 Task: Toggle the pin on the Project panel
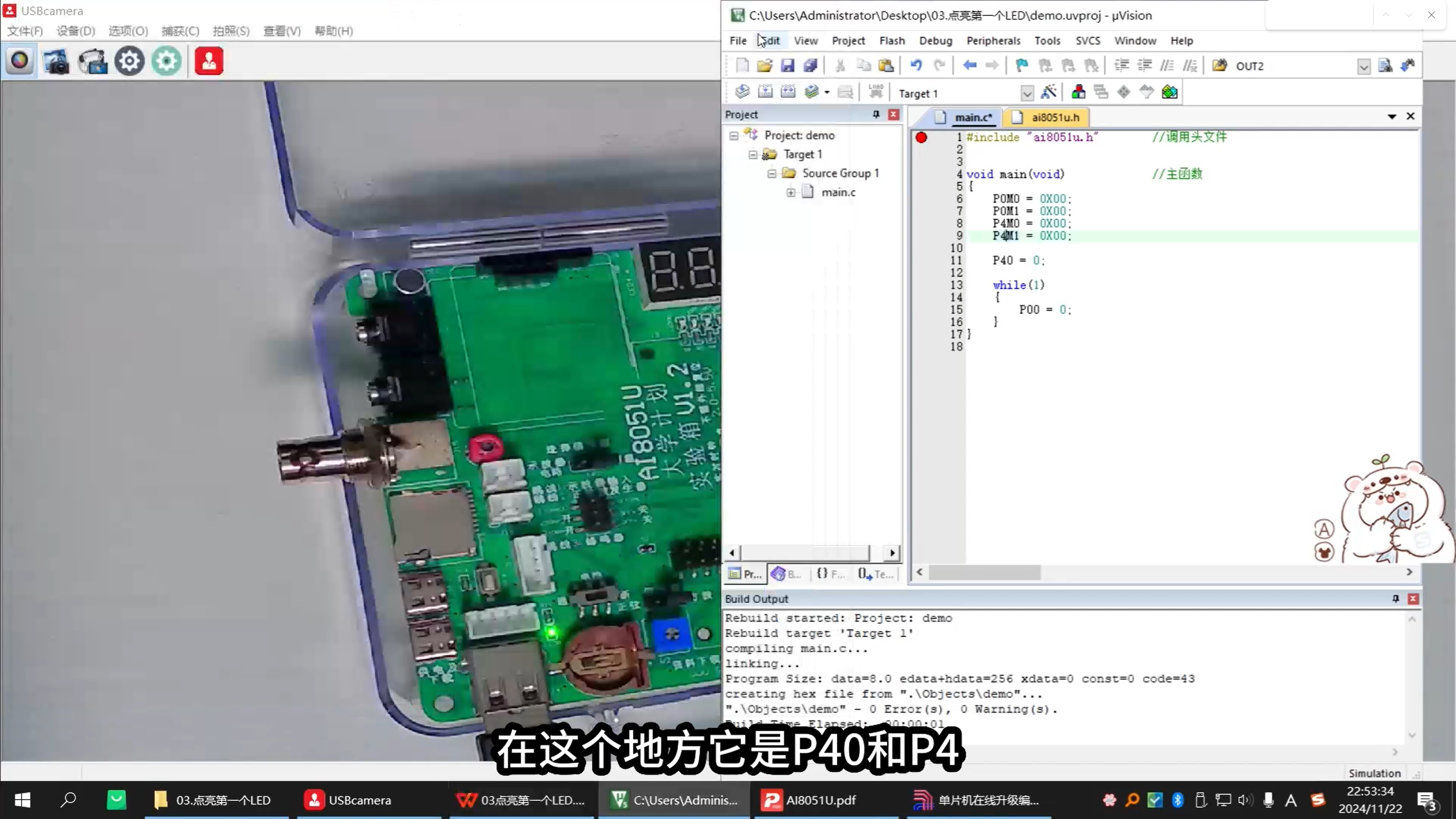(875, 114)
